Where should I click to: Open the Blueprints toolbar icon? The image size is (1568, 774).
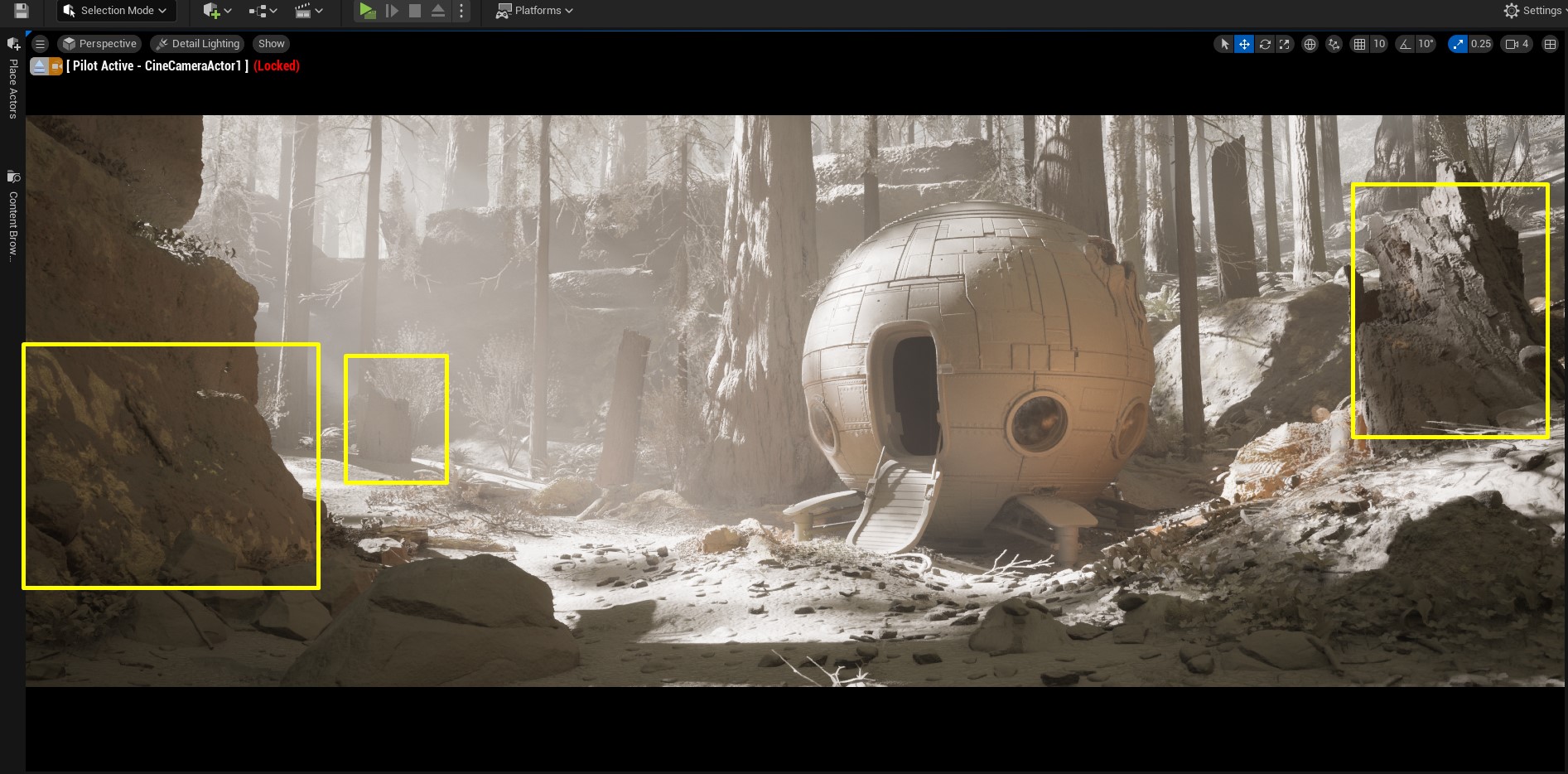tap(260, 11)
